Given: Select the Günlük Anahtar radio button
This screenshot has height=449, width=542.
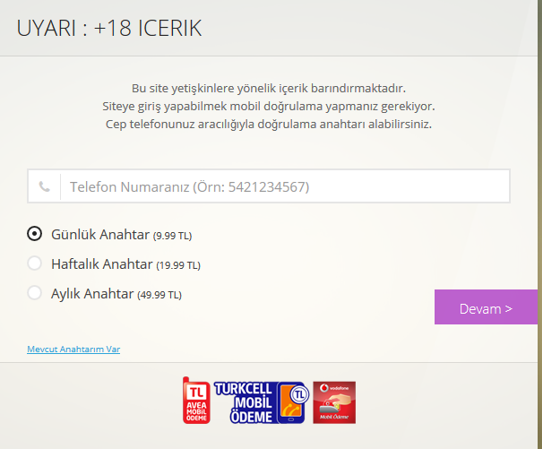Looking at the screenshot, I should point(35,234).
